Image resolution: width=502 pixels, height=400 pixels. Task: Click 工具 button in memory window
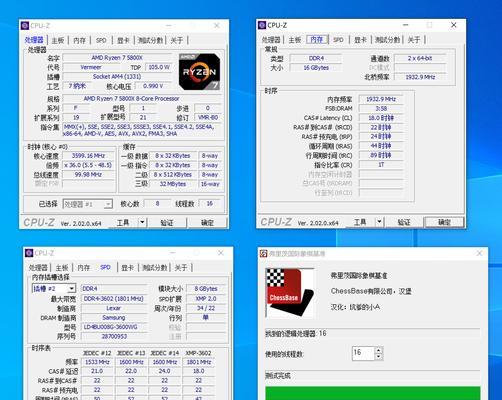point(360,222)
